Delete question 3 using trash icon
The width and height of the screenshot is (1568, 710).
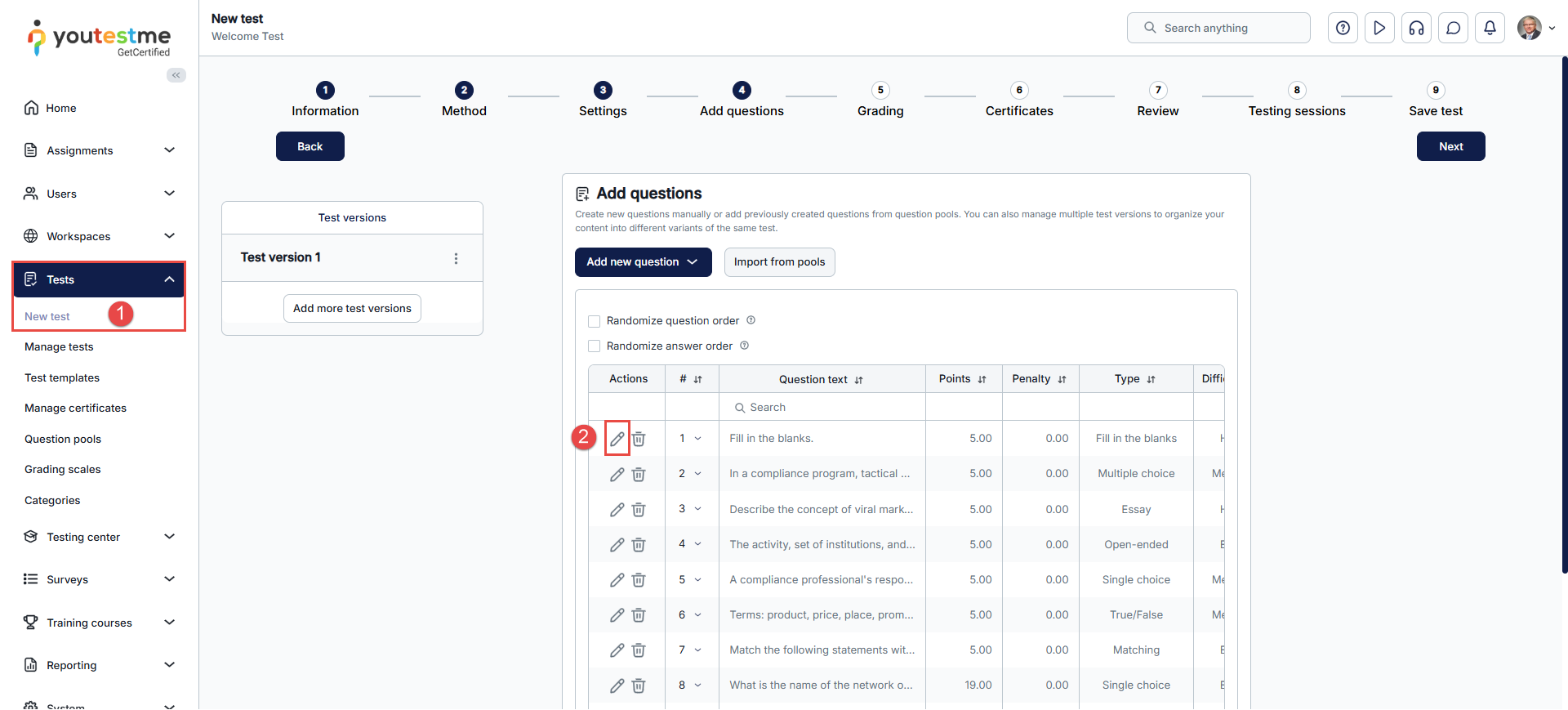tap(639, 510)
